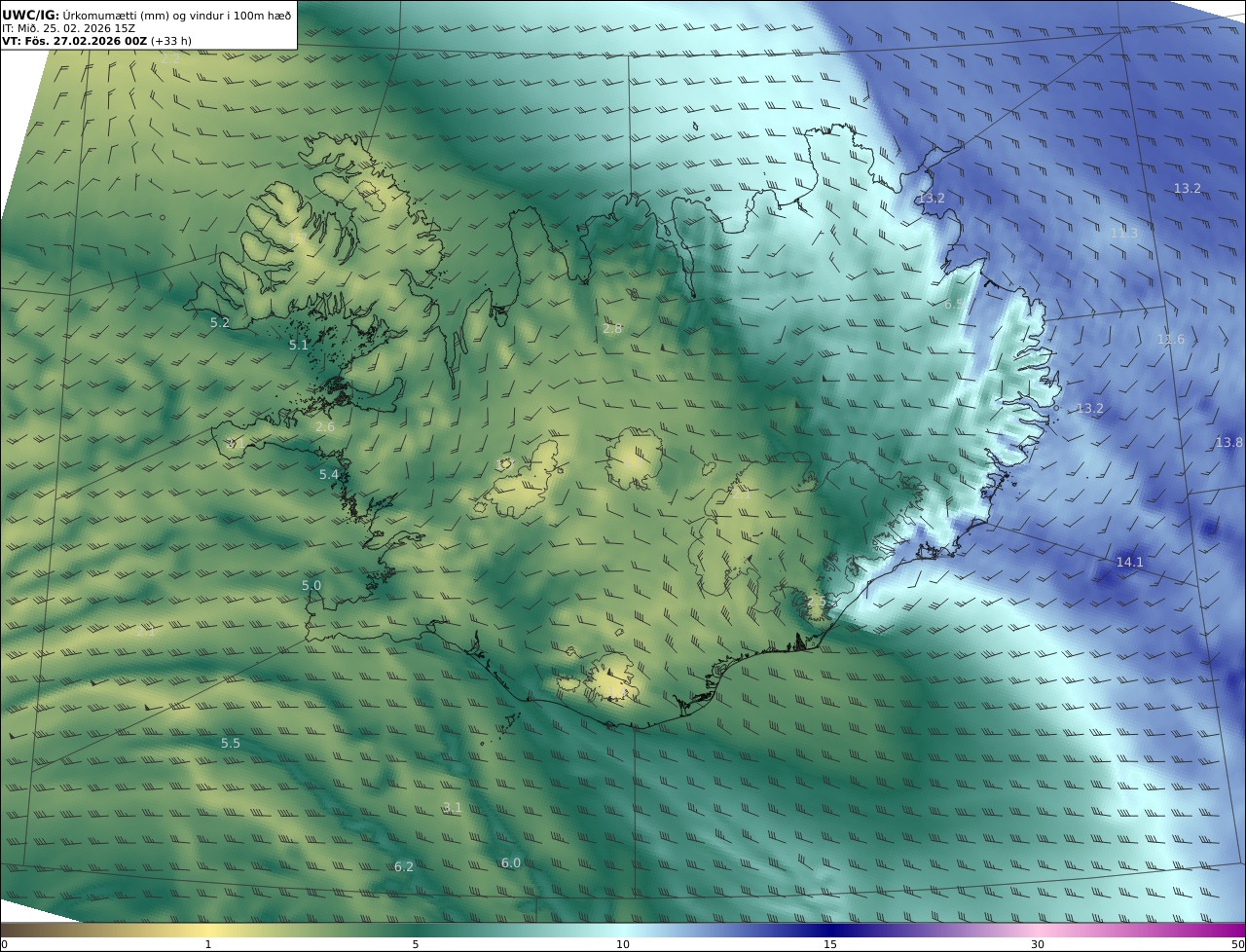Click the '2.2' value label
Image resolution: width=1246 pixels, height=952 pixels.
pyautogui.click(x=169, y=58)
